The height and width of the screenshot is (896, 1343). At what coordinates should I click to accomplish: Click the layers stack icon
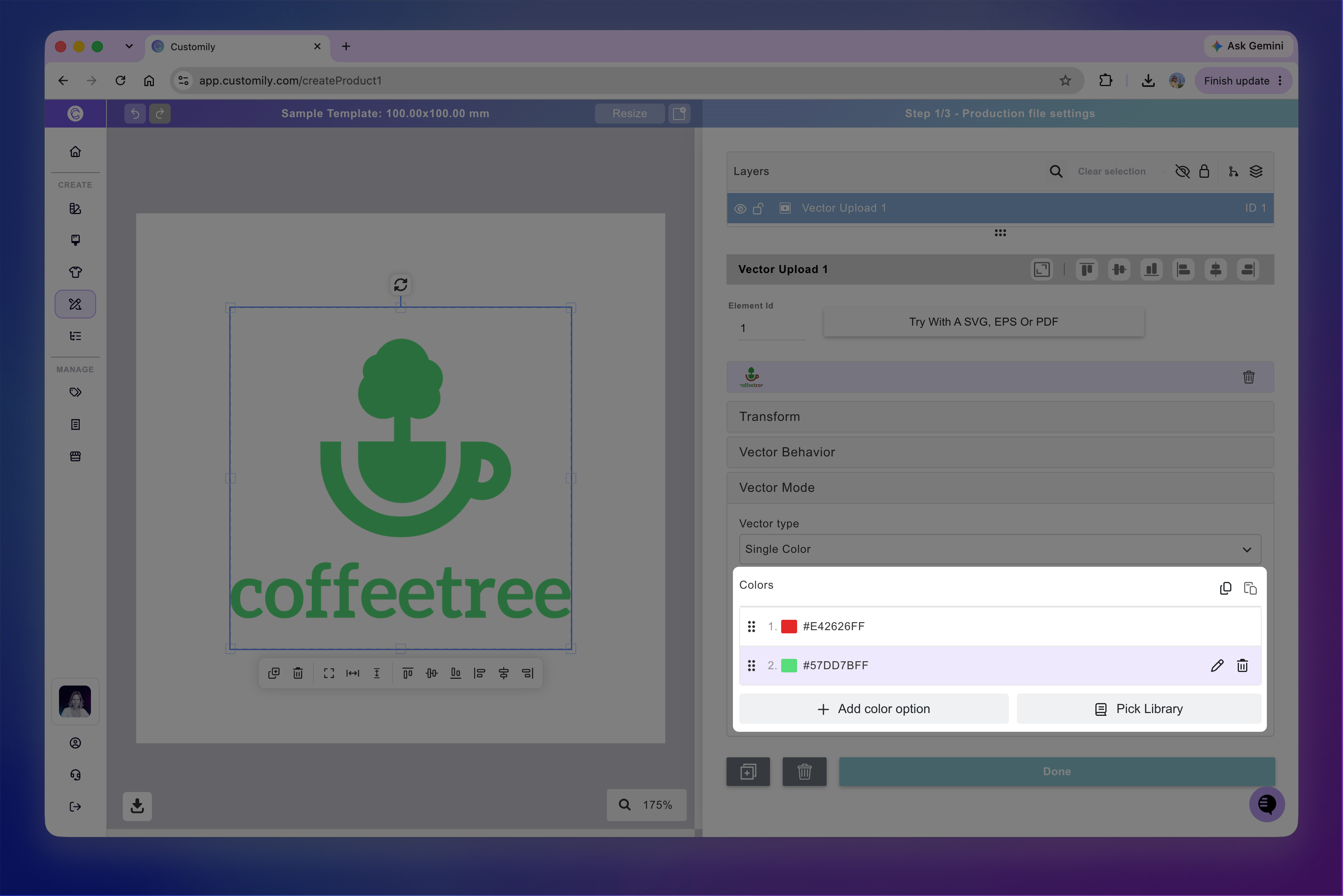click(x=1256, y=171)
